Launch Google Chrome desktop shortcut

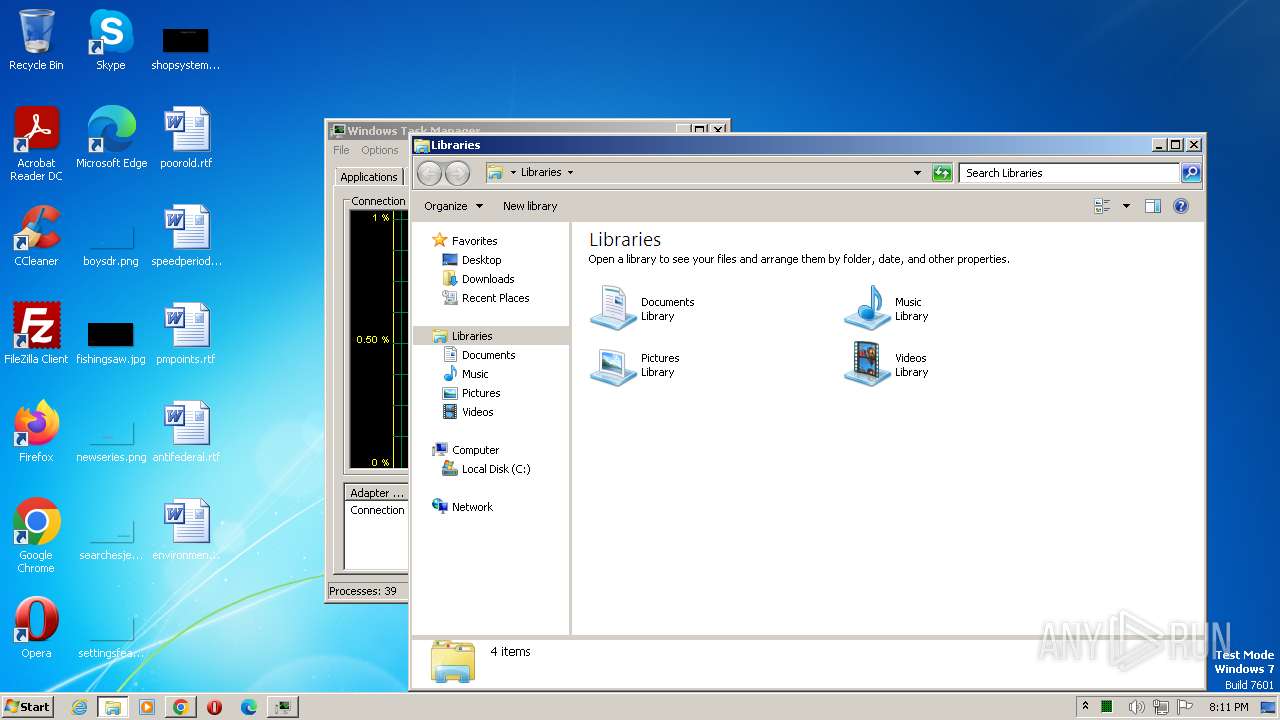tap(36, 536)
